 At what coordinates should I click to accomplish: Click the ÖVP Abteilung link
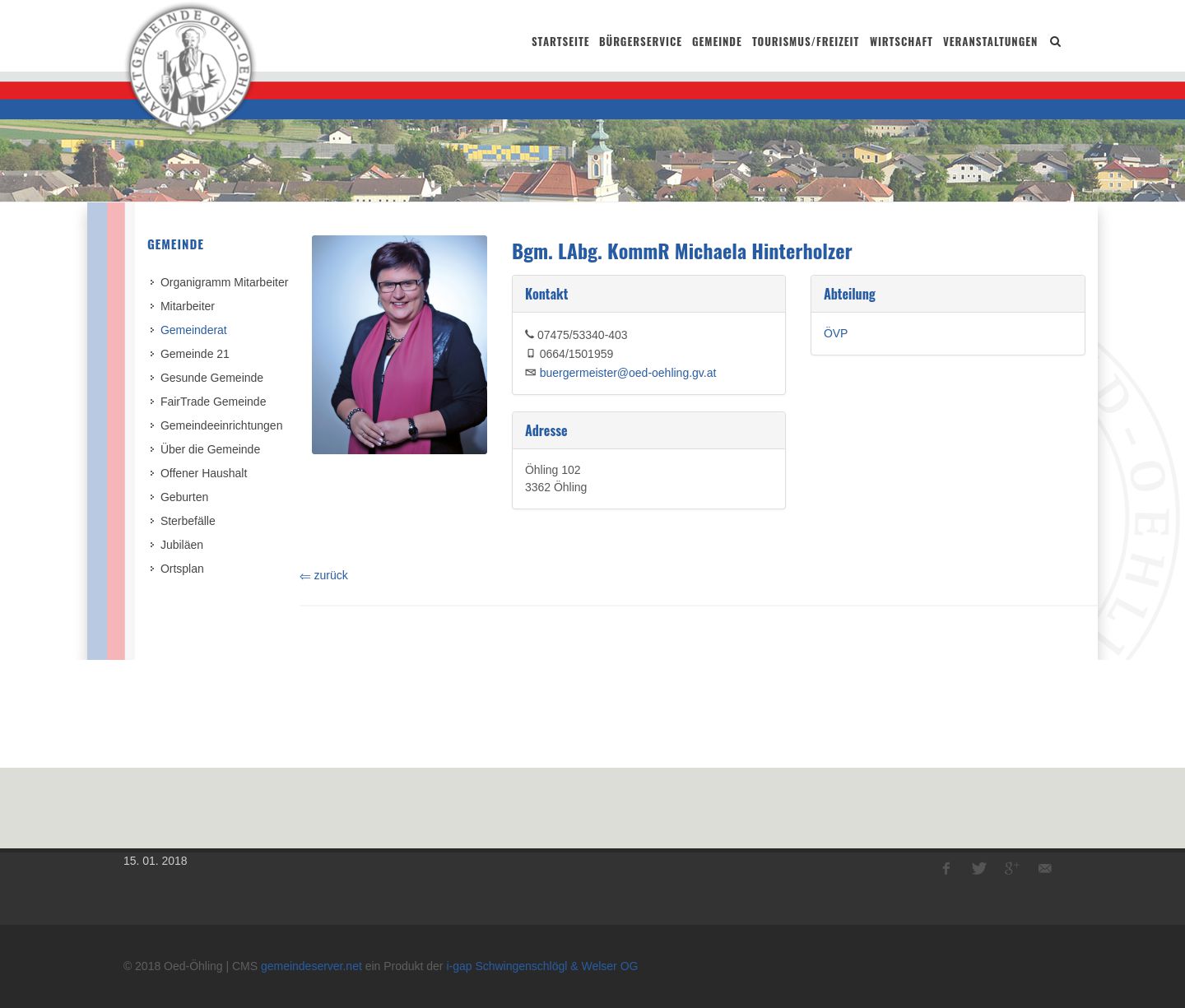[835, 333]
